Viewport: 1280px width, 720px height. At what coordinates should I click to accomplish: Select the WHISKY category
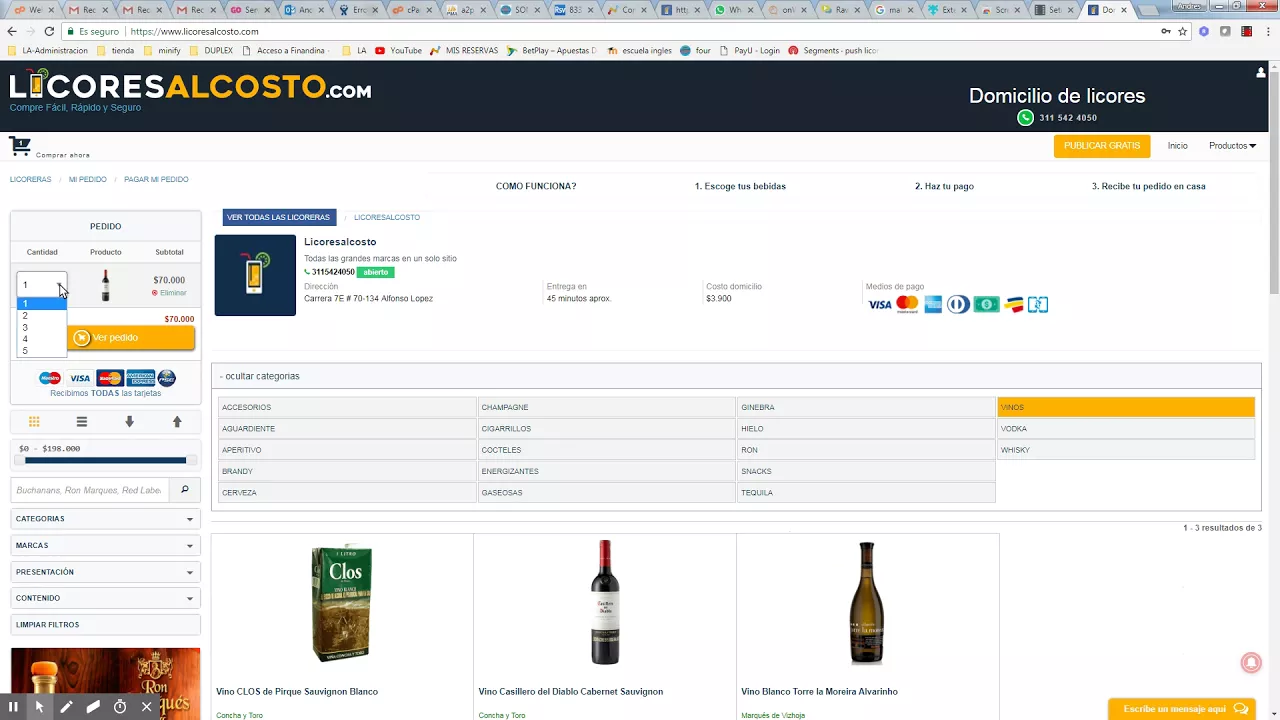coord(1126,450)
